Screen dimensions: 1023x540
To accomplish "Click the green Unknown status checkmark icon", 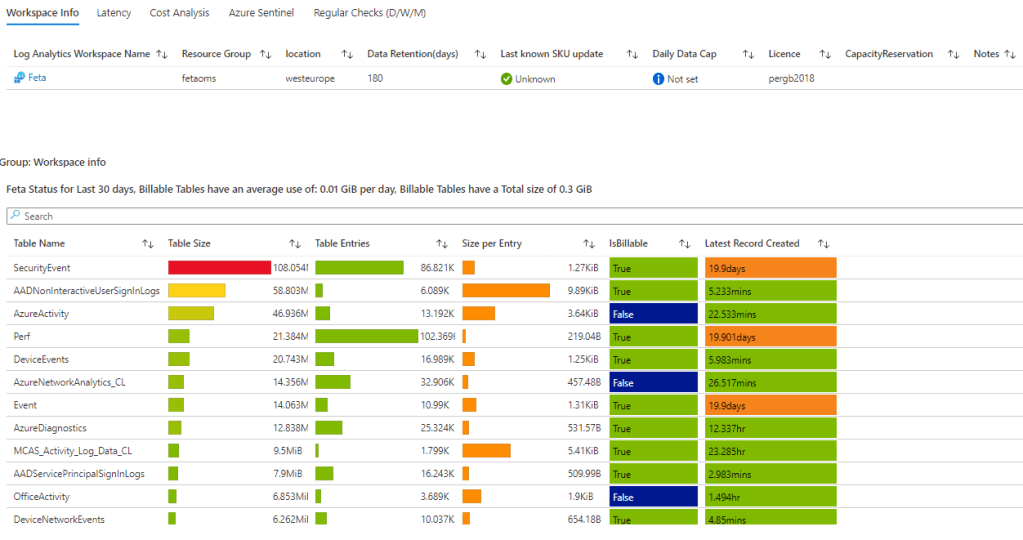I will tap(507, 79).
